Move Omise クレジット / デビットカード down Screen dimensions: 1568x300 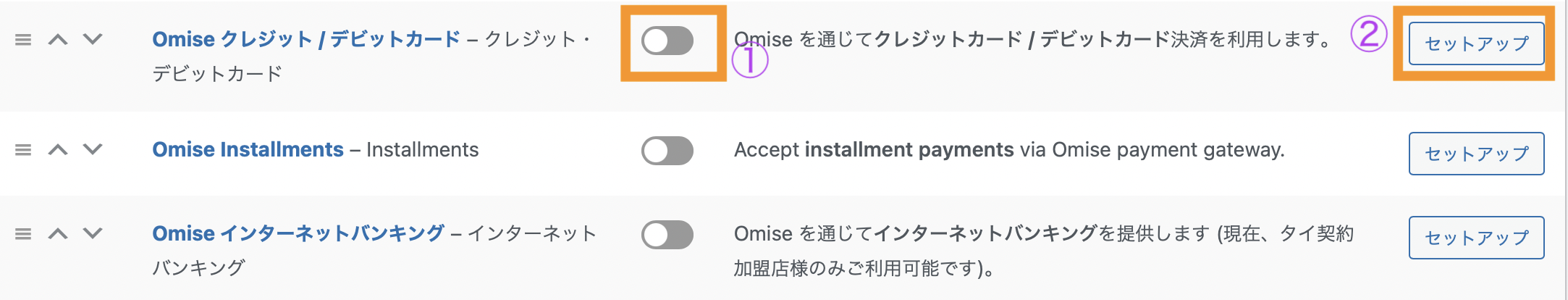pos(93,39)
